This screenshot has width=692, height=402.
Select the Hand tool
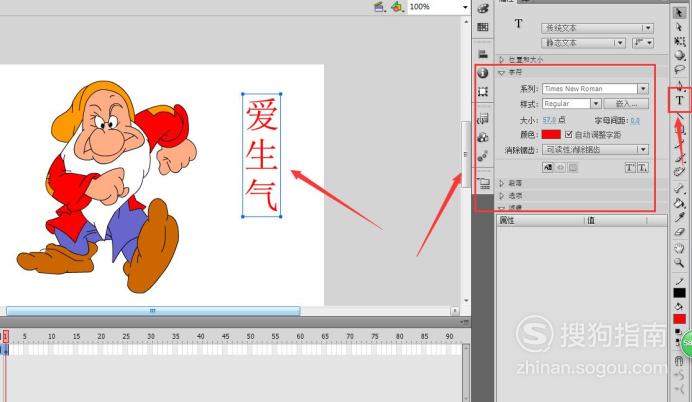point(680,248)
